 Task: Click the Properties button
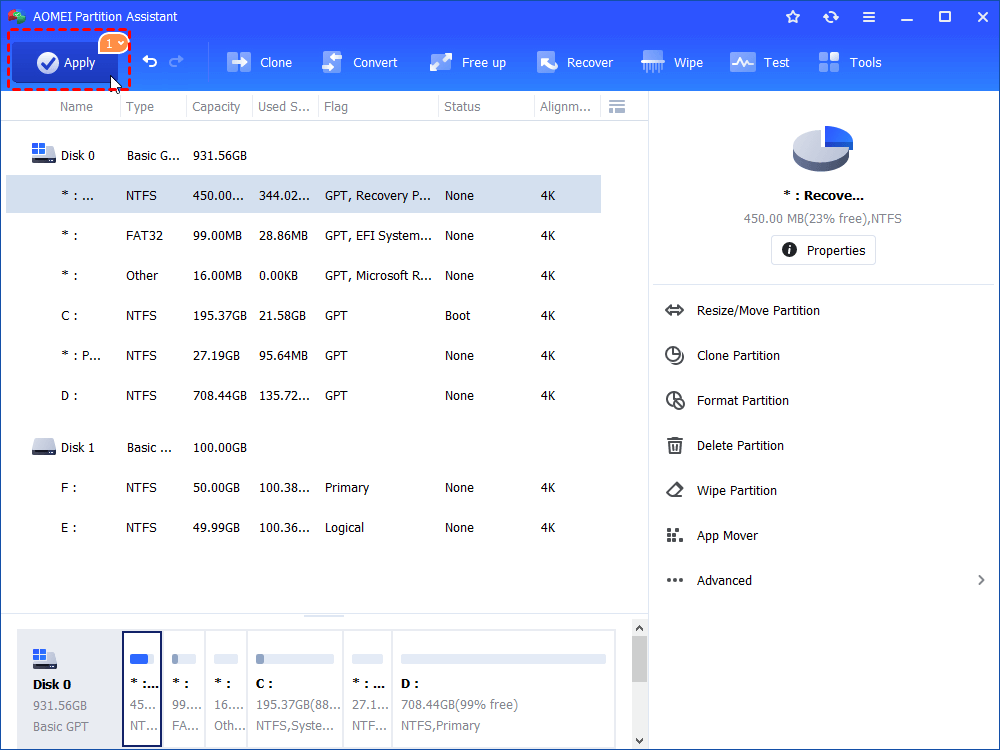click(823, 250)
